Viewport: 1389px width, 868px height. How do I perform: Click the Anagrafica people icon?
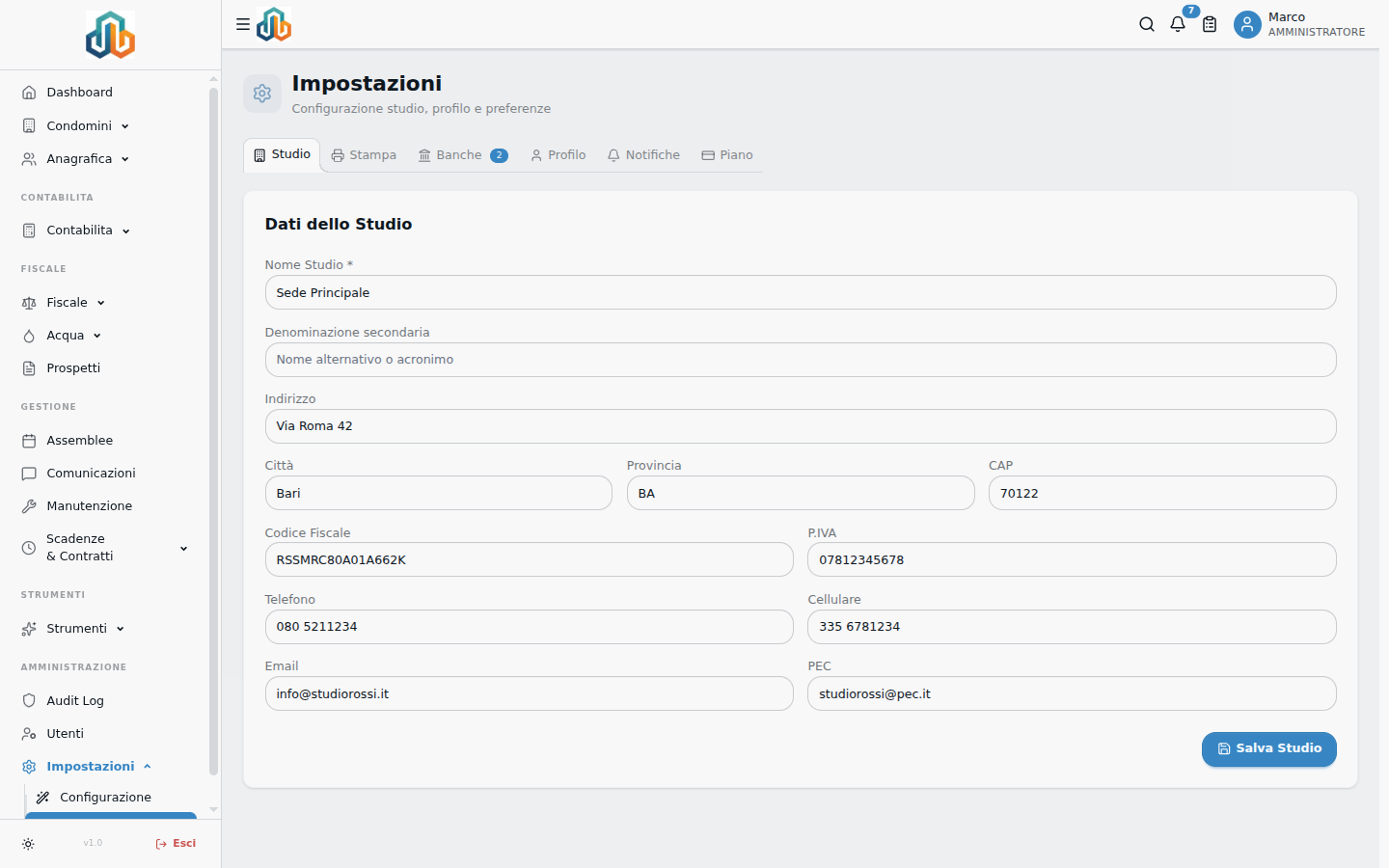(29, 159)
